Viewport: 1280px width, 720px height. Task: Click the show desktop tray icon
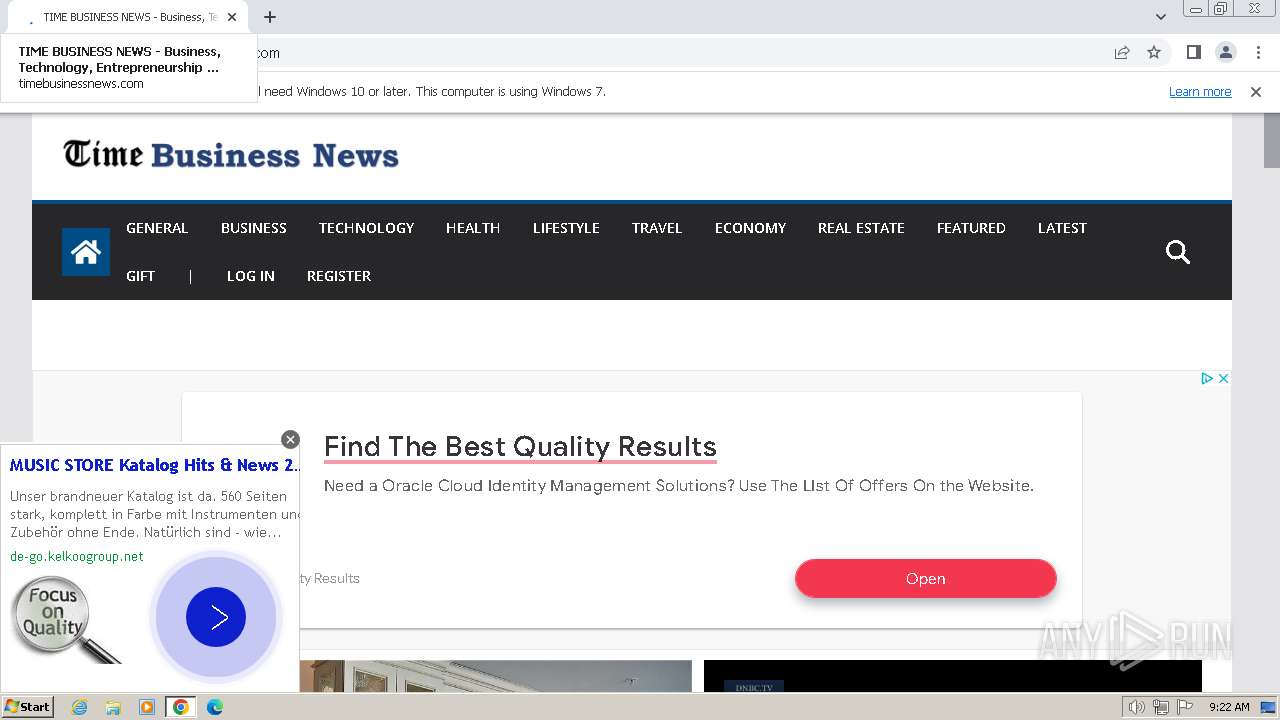pyautogui.click(x=1268, y=707)
